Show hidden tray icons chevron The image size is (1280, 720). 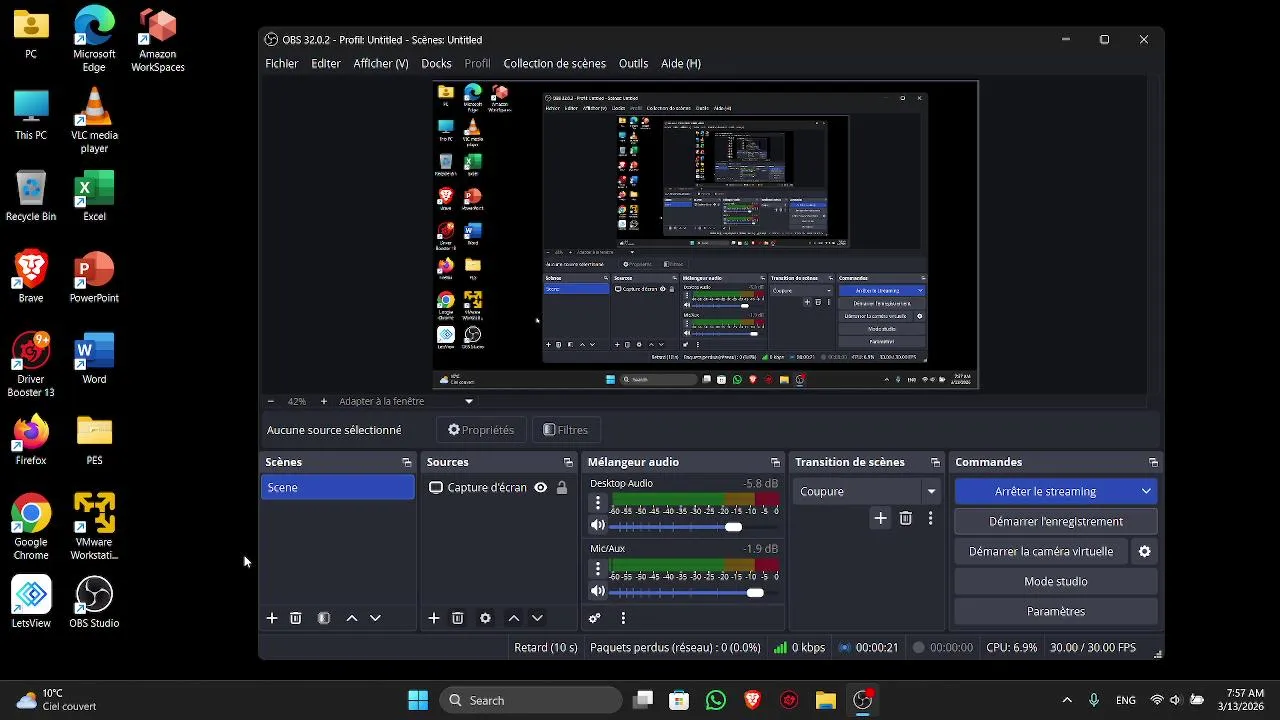[x=1067, y=700]
